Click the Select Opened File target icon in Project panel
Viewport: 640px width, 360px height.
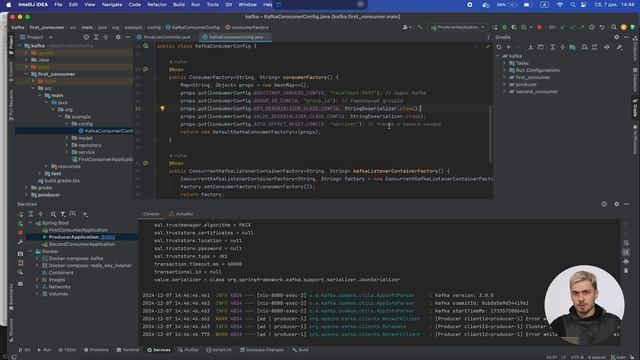coord(86,37)
